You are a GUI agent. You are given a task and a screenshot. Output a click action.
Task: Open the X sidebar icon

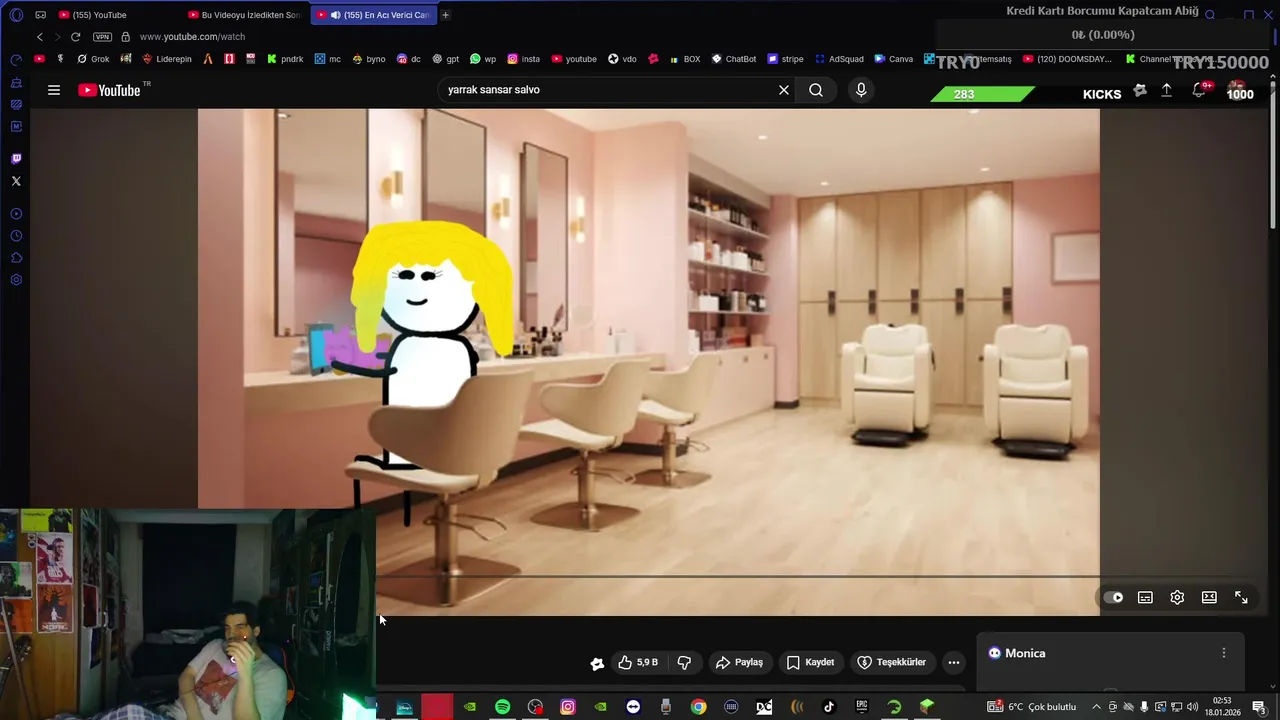(x=16, y=181)
